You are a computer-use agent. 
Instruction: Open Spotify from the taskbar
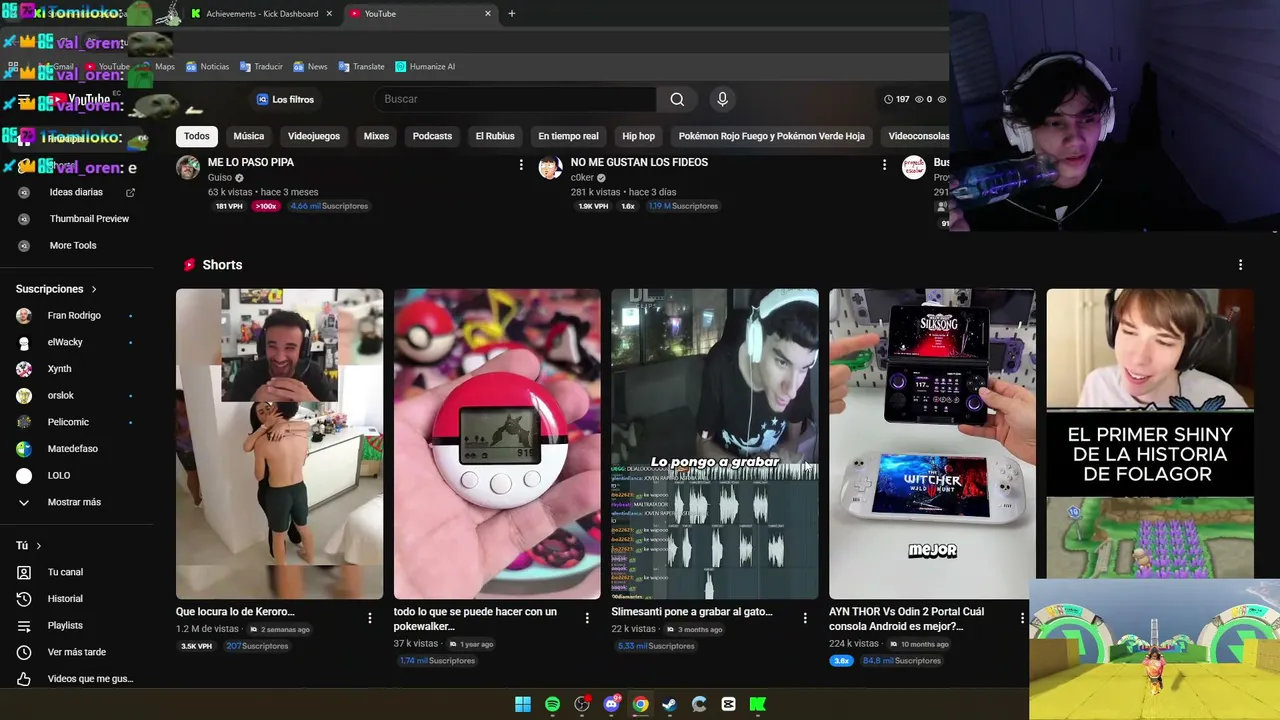(552, 704)
